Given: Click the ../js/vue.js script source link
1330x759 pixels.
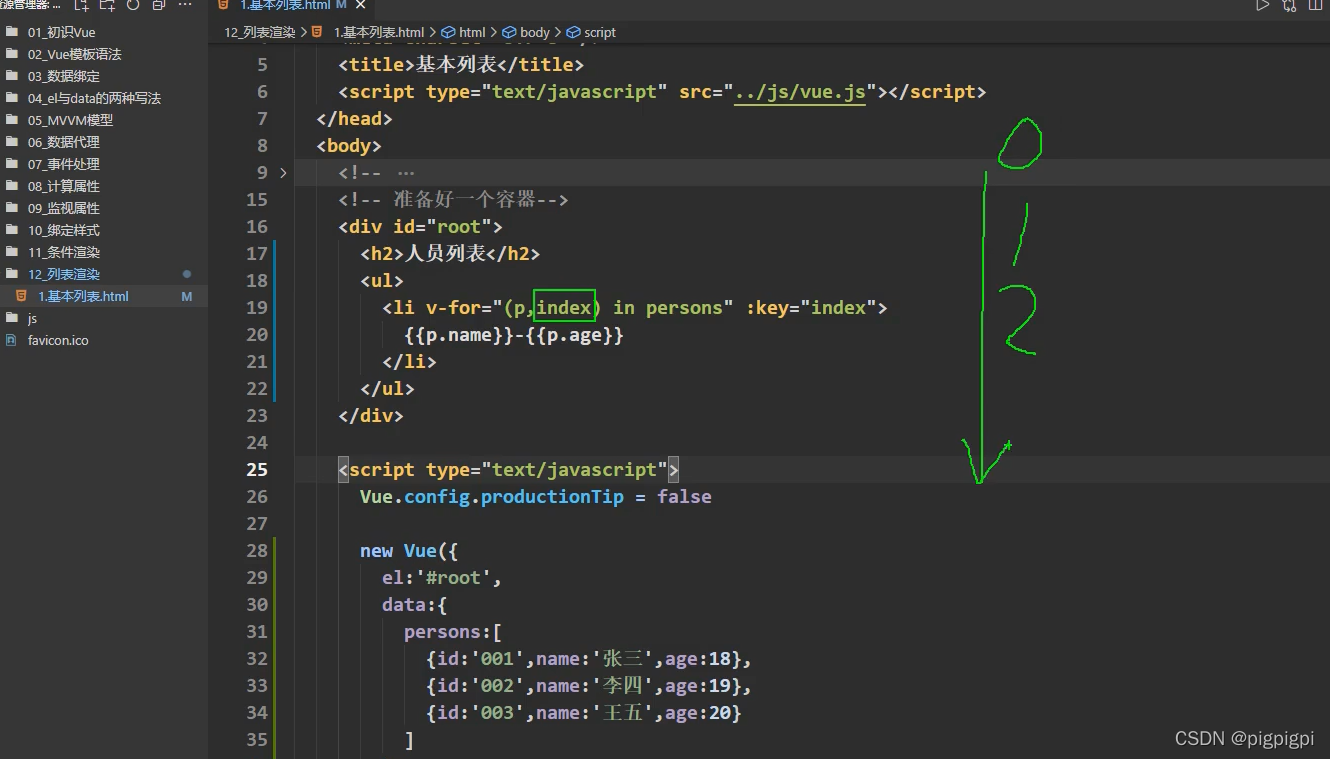Looking at the screenshot, I should click(799, 92).
